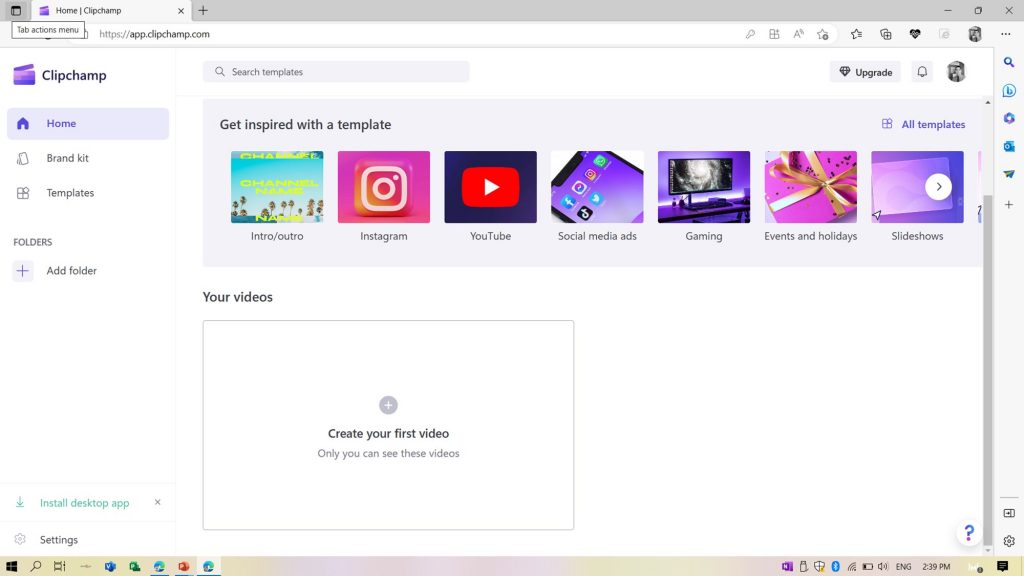Open notifications bell

922,72
